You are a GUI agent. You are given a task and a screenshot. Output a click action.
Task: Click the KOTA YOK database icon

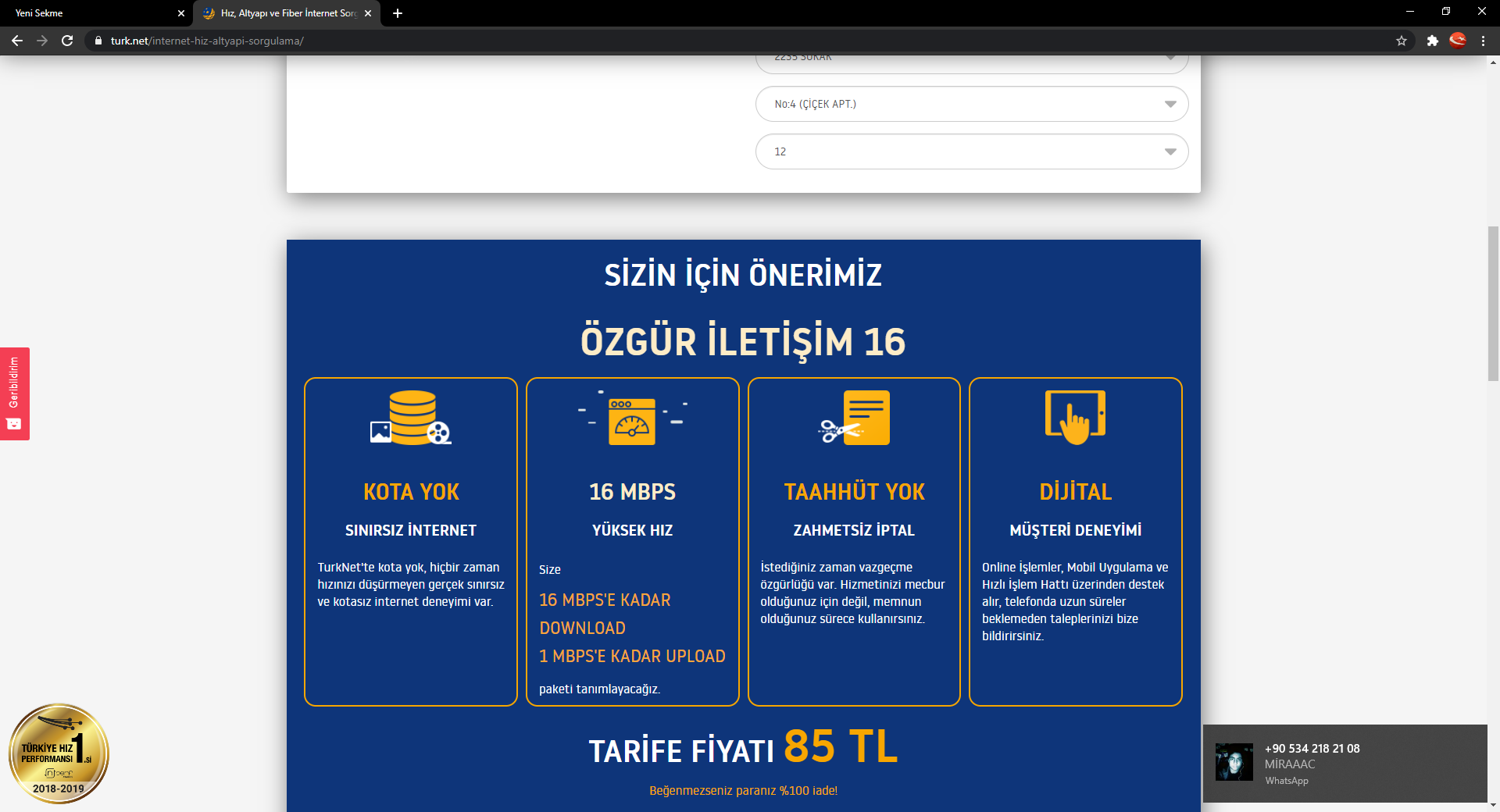[411, 418]
